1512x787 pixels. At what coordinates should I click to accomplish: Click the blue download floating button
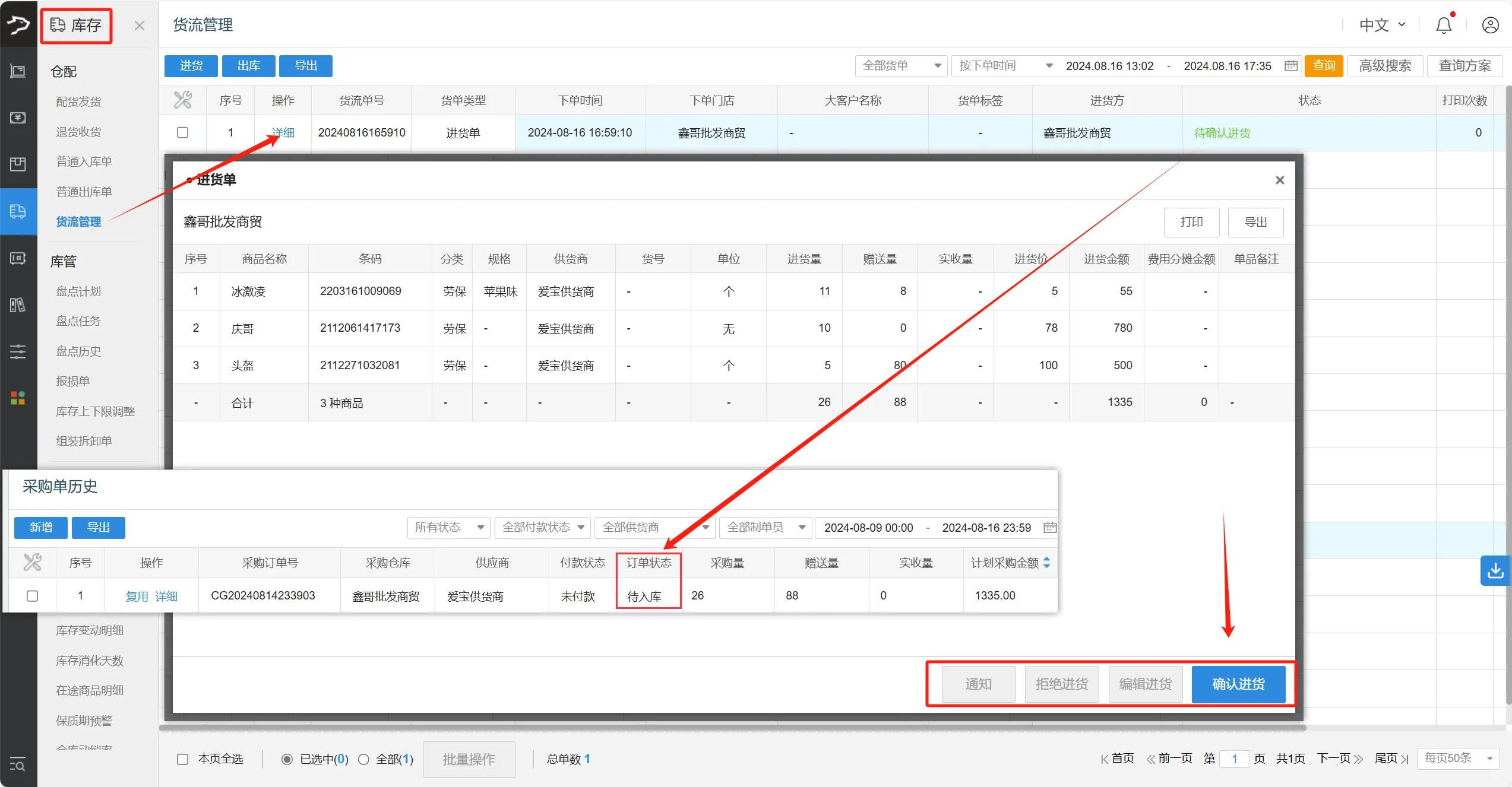[1495, 570]
